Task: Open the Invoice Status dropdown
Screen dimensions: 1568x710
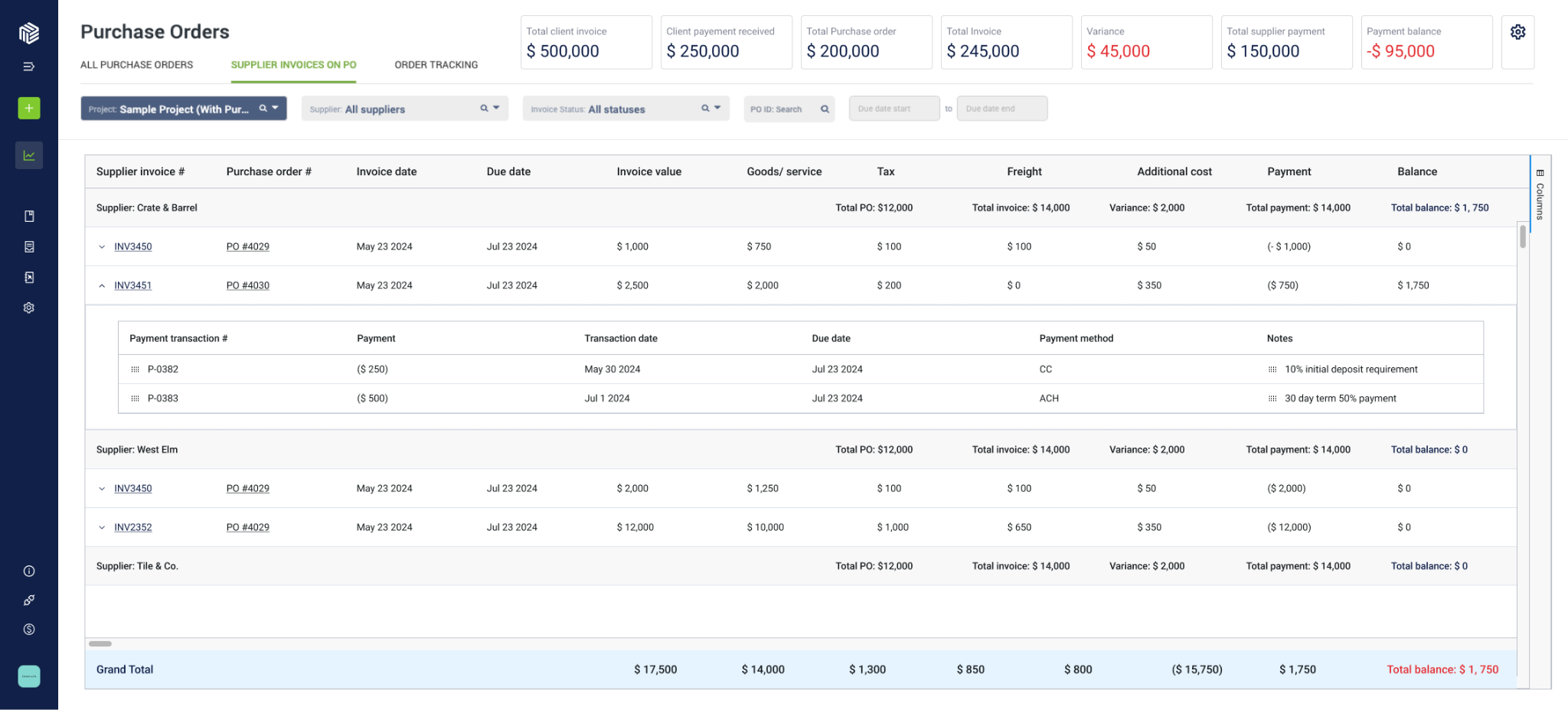Action: point(715,109)
